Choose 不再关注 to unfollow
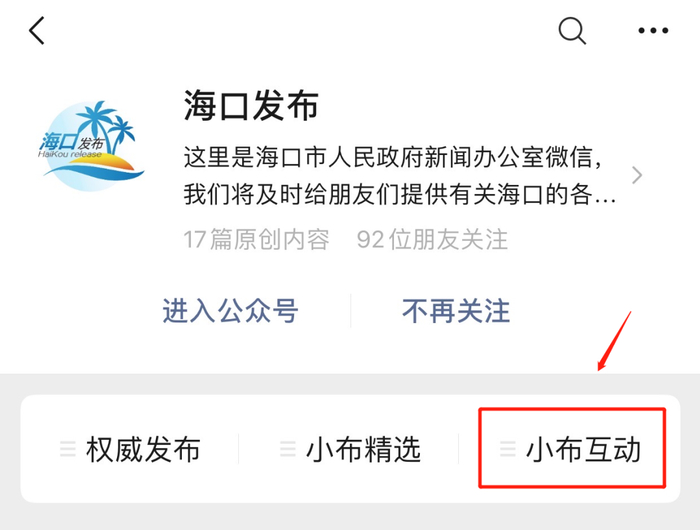Screen dimensions: 700x530 (455, 311)
